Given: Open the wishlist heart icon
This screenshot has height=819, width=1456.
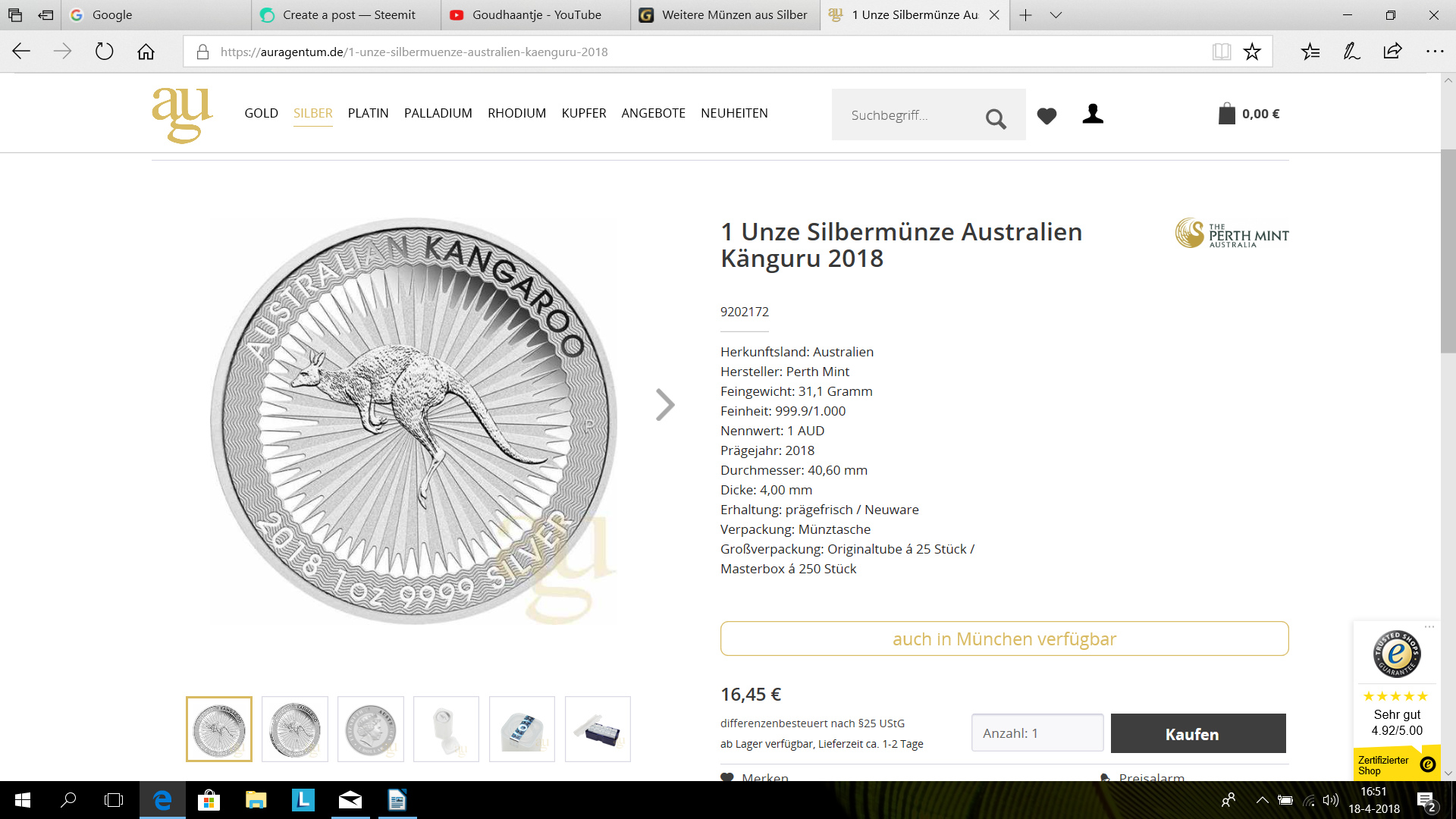Looking at the screenshot, I should tap(1046, 115).
